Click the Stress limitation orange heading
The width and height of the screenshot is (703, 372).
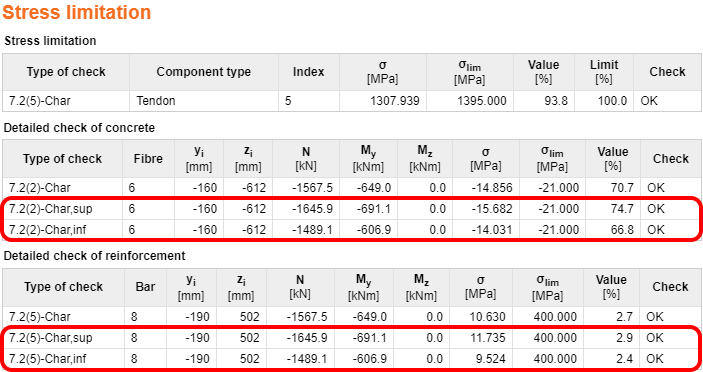[x=77, y=12]
